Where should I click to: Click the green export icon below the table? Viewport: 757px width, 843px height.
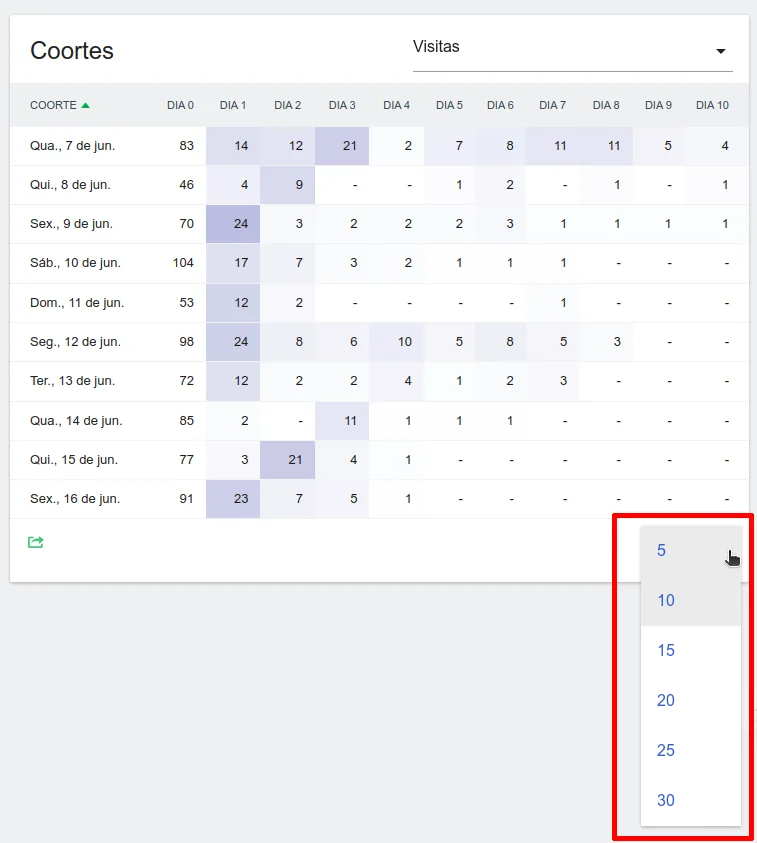click(36, 542)
